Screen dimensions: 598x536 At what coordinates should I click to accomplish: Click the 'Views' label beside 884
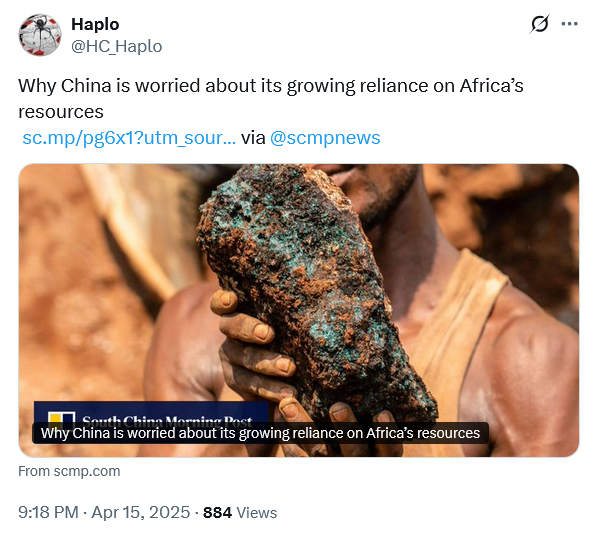coord(257,513)
